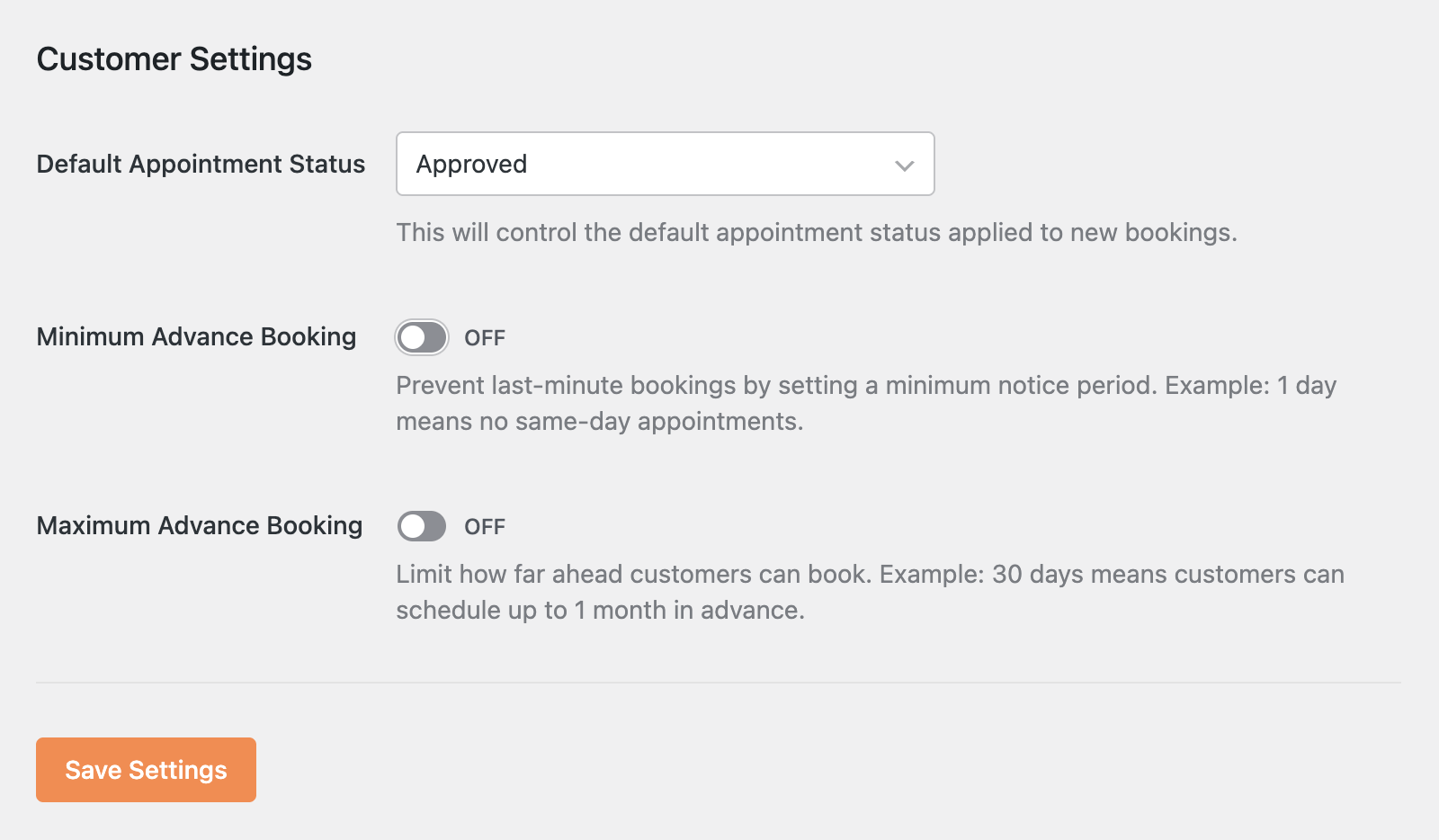Switch on the Maximum Advance Booking control
This screenshot has width=1439, height=840.
421,526
